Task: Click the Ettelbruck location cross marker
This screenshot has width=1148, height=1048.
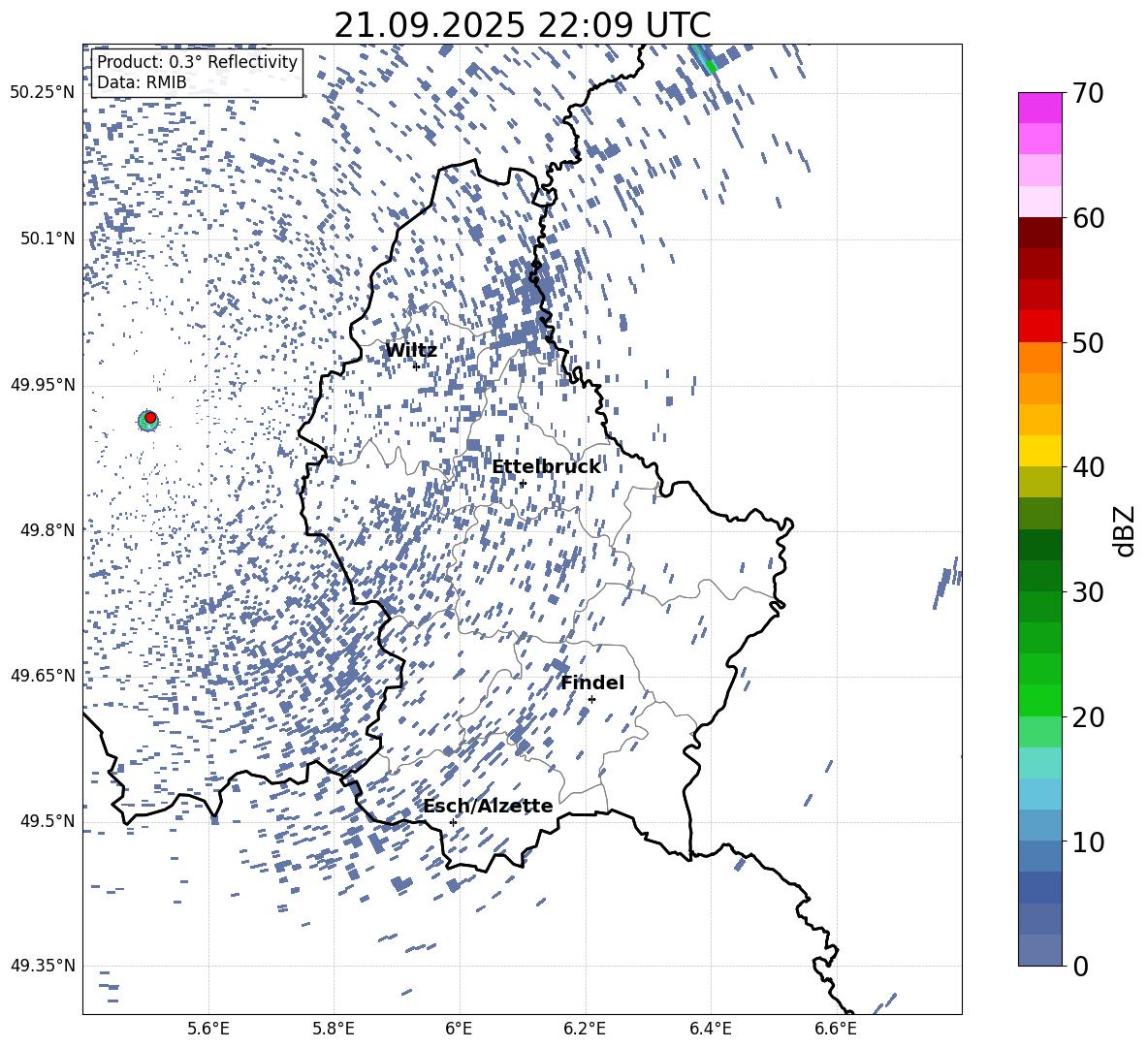Action: click(523, 483)
